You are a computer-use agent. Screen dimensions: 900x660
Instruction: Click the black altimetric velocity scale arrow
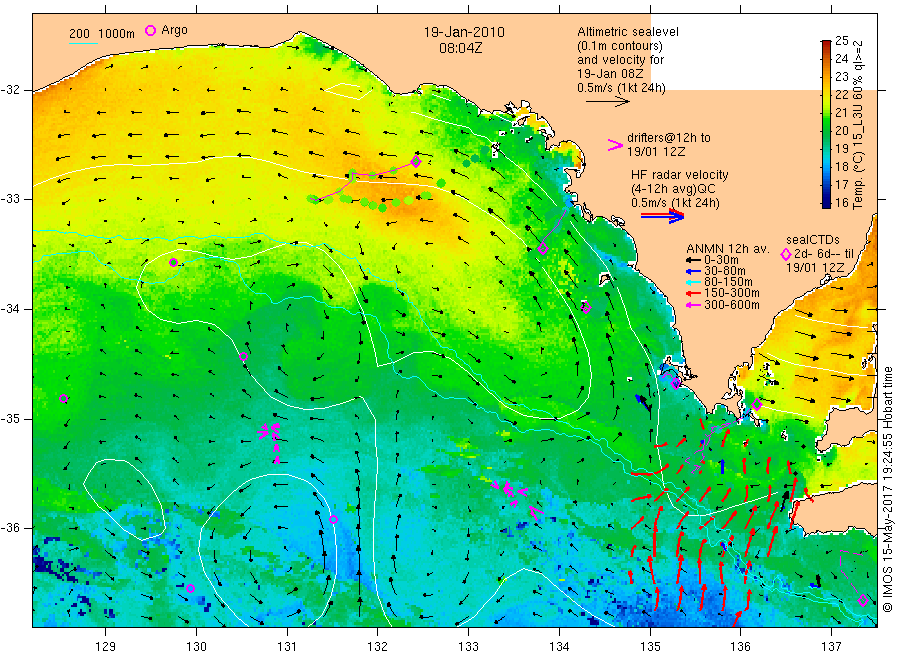coord(608,102)
